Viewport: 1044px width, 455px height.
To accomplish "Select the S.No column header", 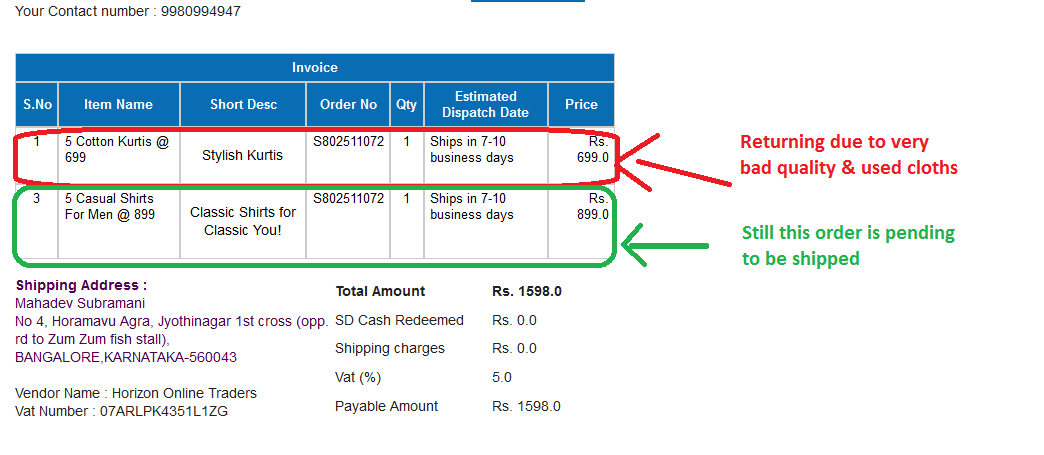I will pos(37,104).
